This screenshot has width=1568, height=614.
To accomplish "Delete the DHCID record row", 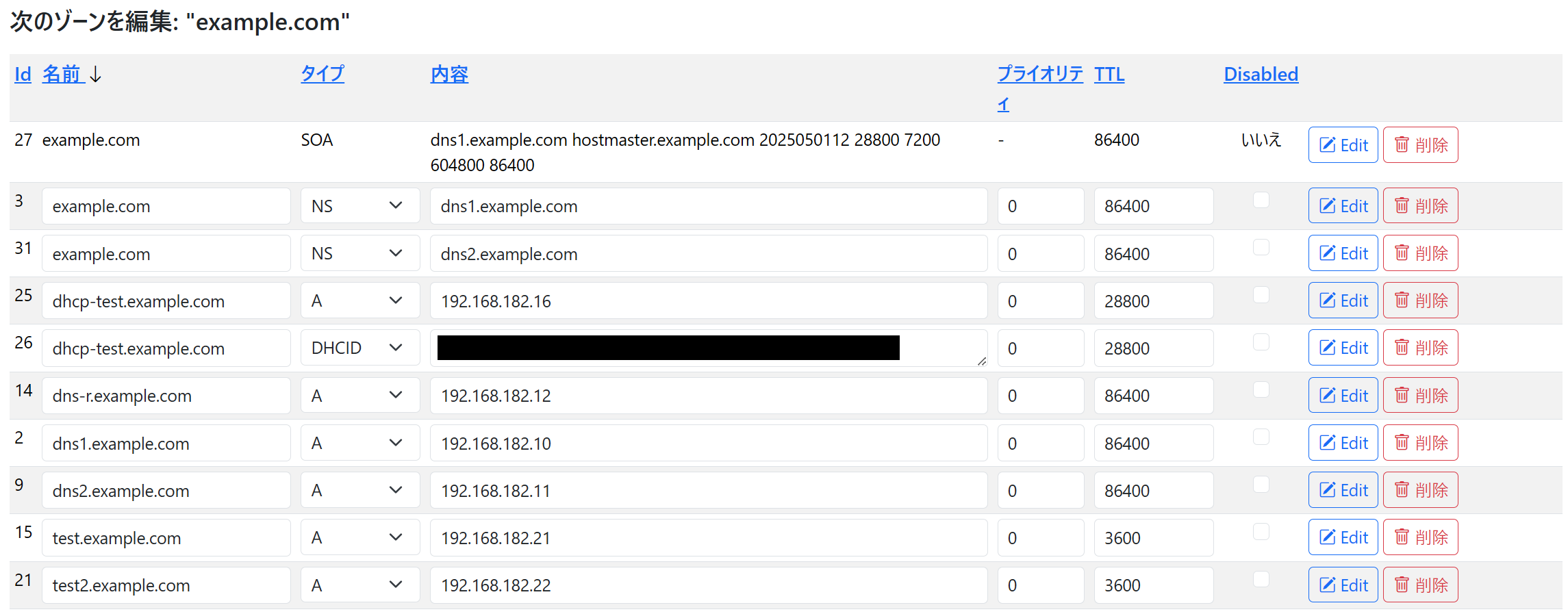I will [1420, 347].
